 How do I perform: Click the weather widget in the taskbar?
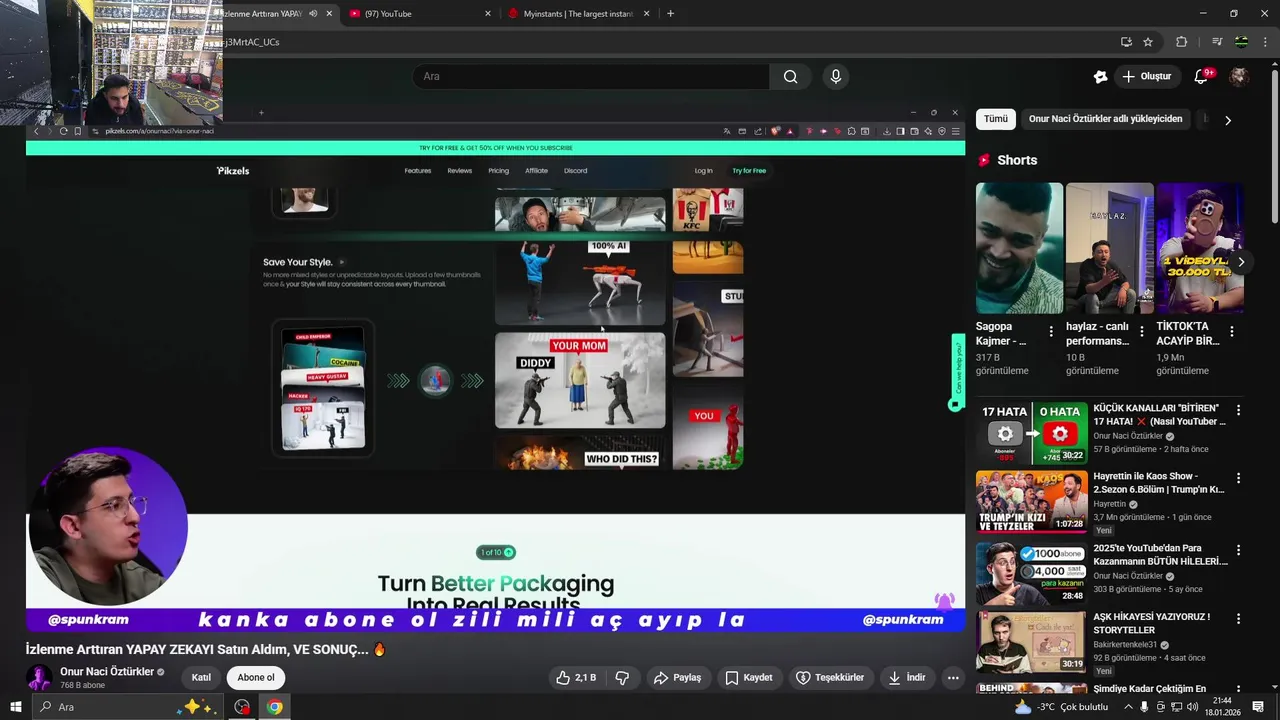(1061, 707)
